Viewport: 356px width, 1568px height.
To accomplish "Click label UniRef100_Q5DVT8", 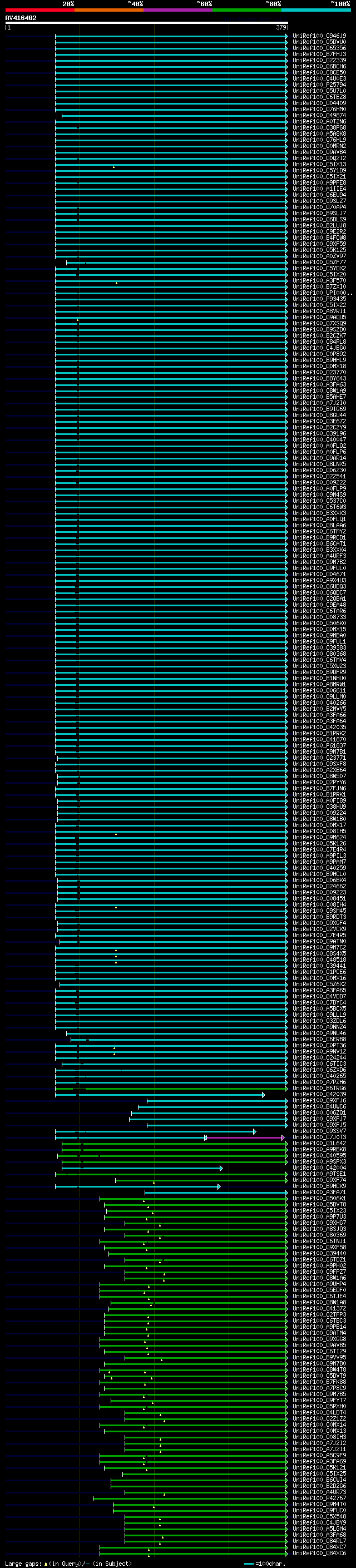I will (319, 1204).
